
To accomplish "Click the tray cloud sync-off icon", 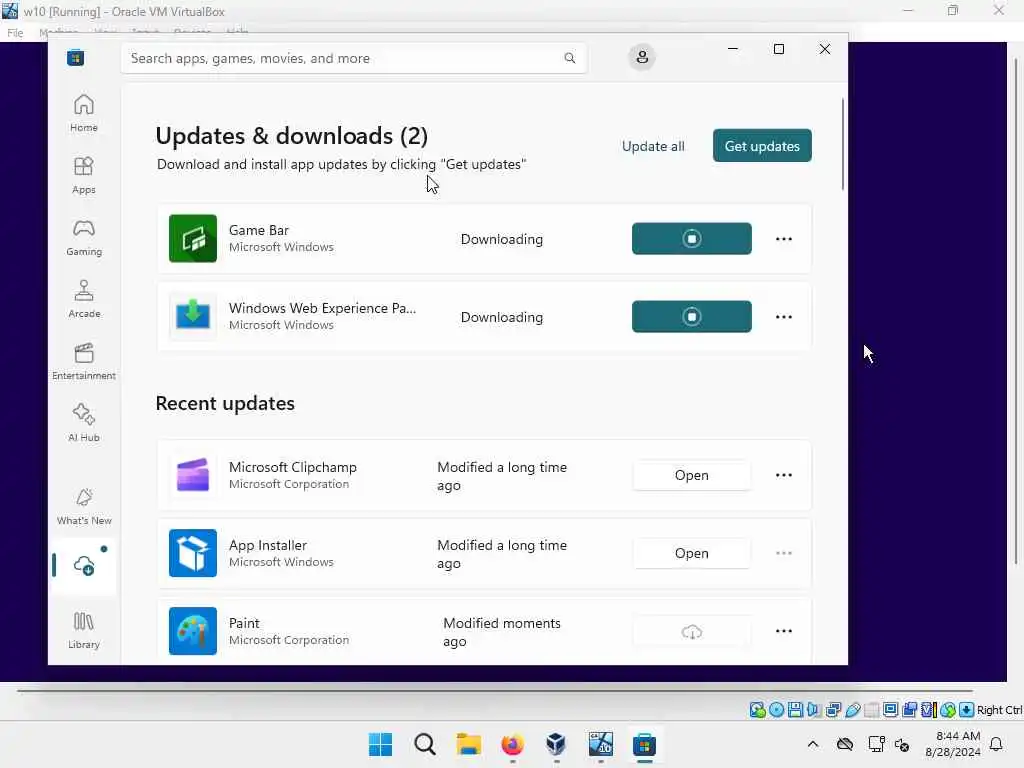I will tap(845, 744).
